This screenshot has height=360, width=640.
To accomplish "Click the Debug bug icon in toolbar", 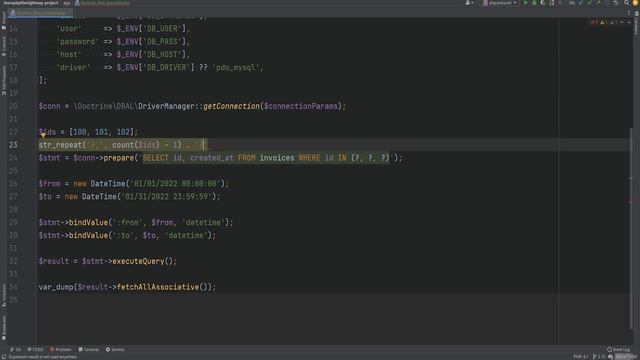I will pos(534,3).
